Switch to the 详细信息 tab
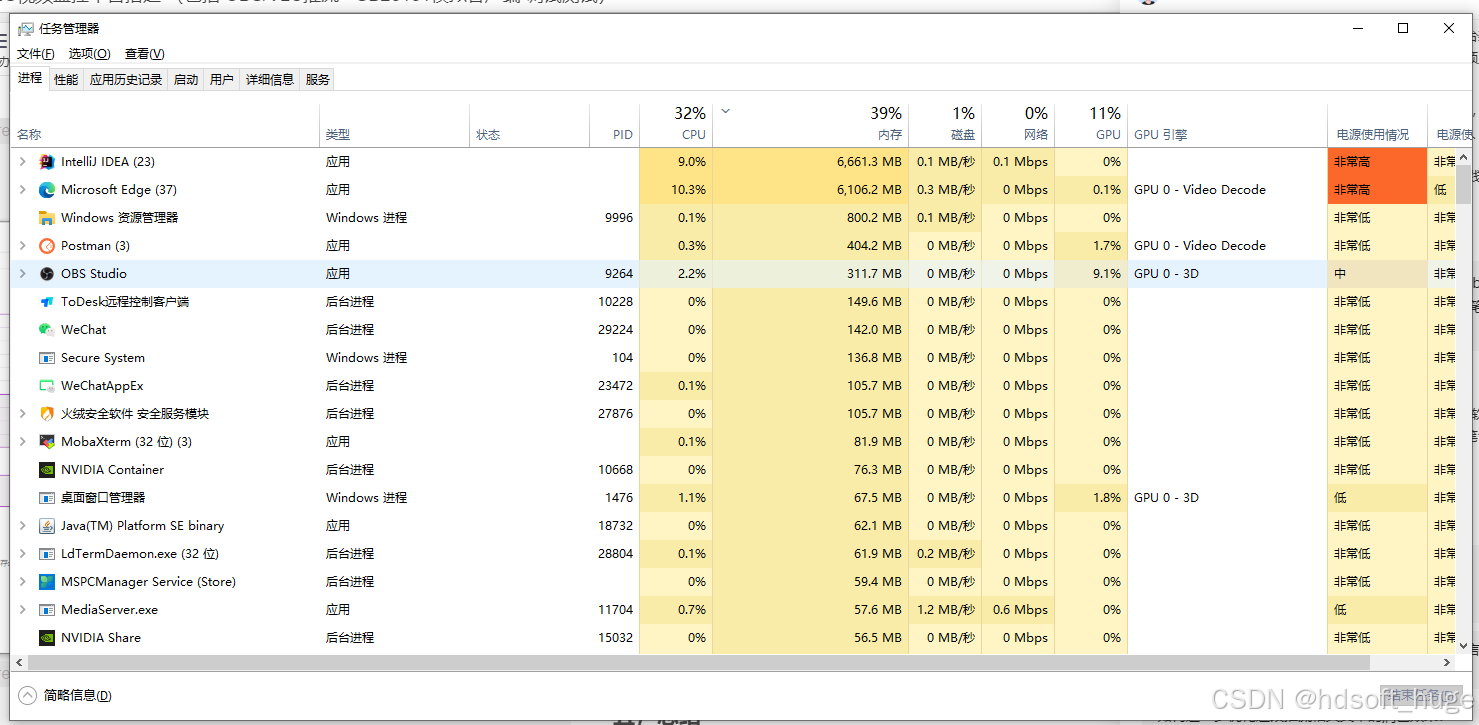 pos(270,80)
